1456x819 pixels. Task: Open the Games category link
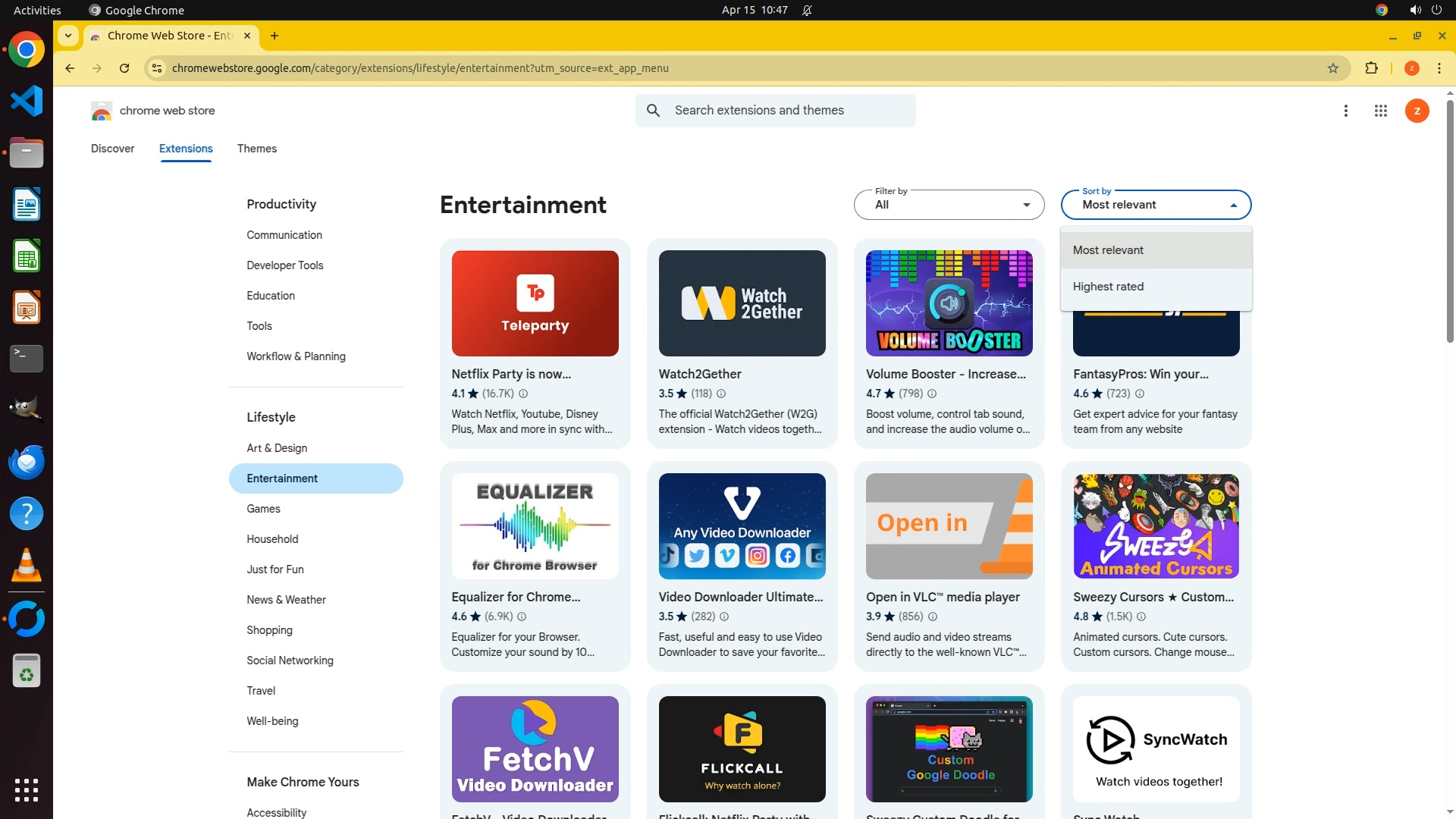[x=263, y=509]
